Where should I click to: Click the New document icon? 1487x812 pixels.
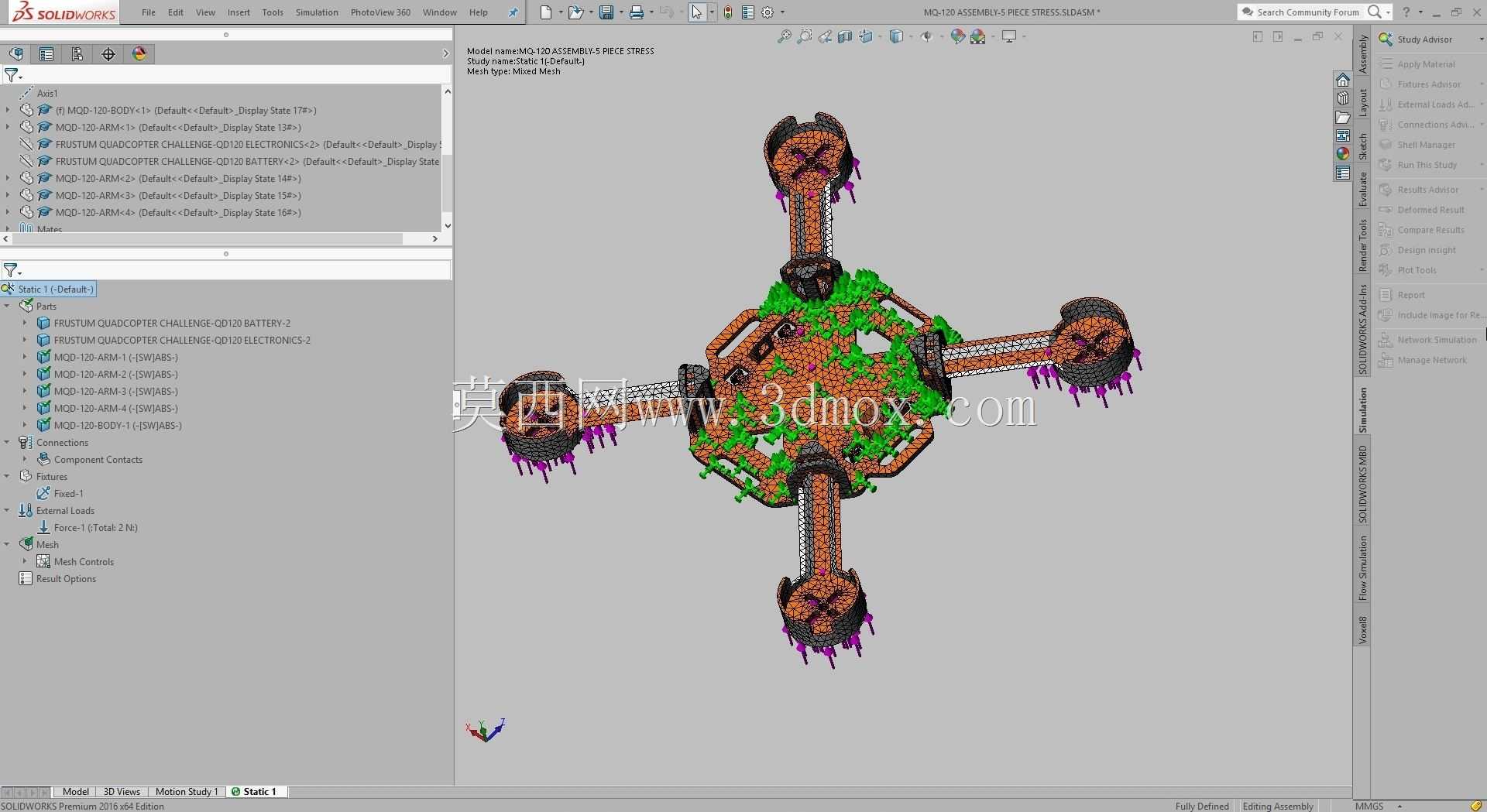pyautogui.click(x=546, y=12)
